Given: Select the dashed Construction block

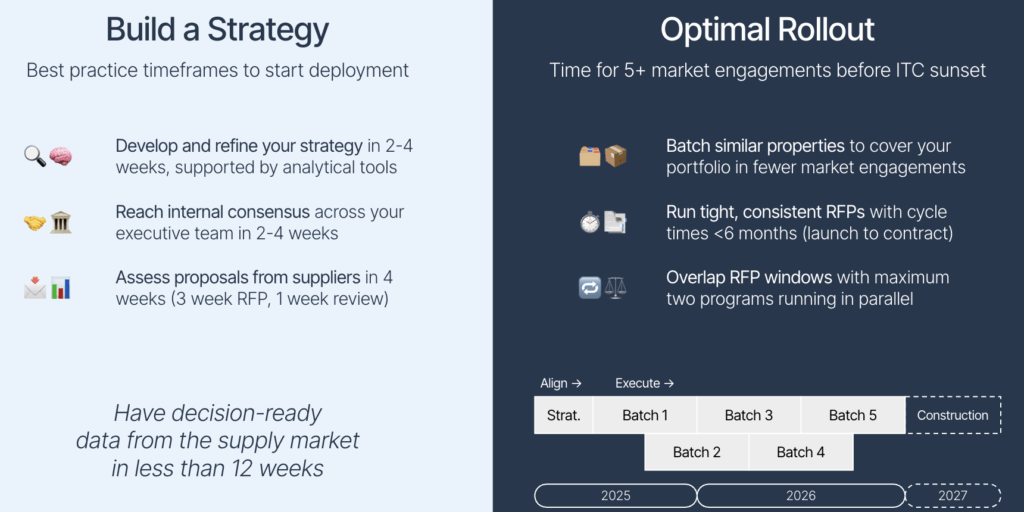Looking at the screenshot, I should pyautogui.click(x=953, y=415).
